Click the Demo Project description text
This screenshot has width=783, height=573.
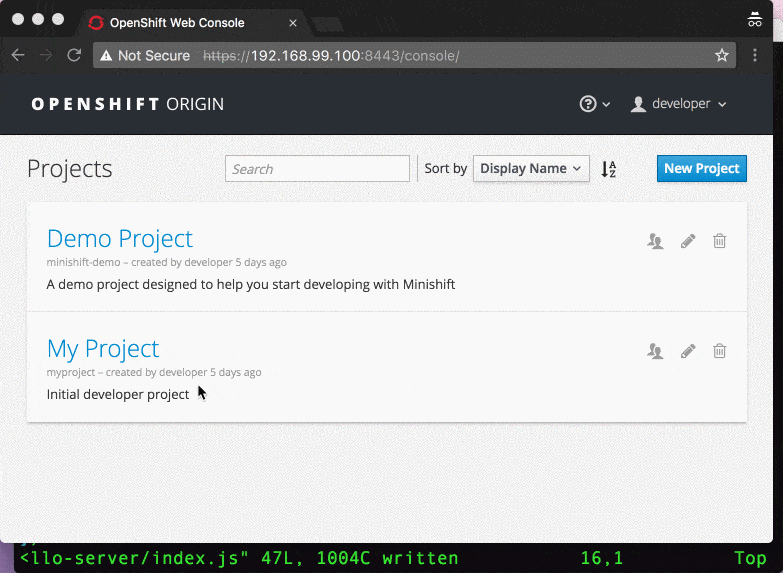(251, 284)
